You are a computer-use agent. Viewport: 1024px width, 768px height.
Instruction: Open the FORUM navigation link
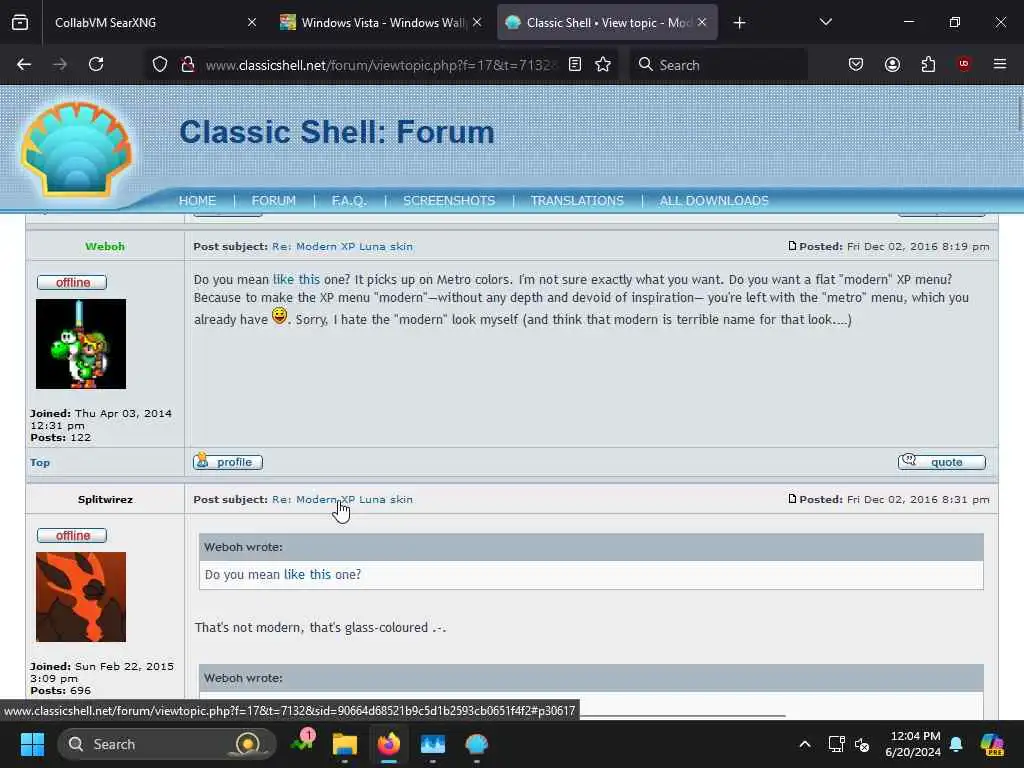pyautogui.click(x=274, y=200)
